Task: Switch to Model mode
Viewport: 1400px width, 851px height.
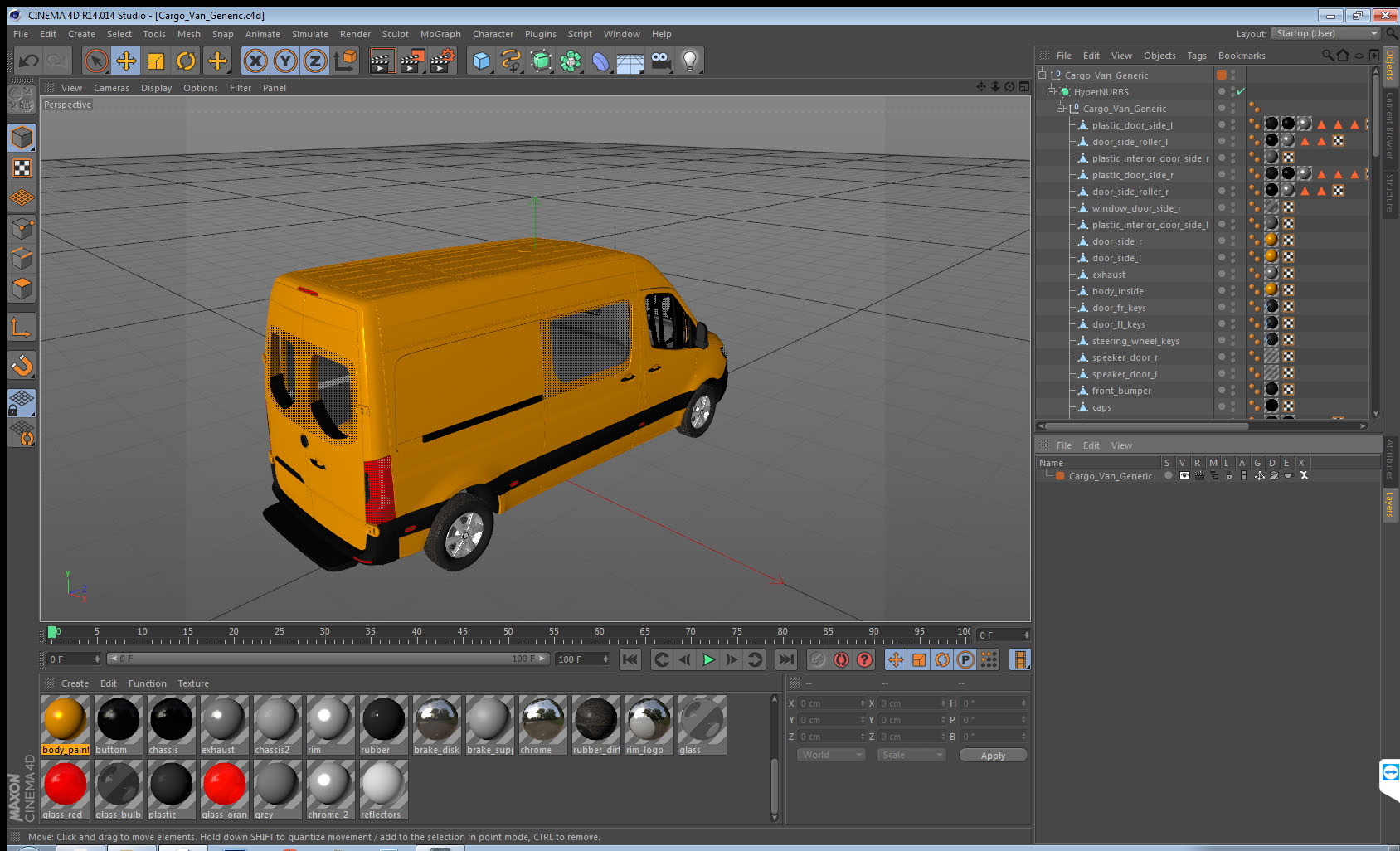Action: point(22,138)
